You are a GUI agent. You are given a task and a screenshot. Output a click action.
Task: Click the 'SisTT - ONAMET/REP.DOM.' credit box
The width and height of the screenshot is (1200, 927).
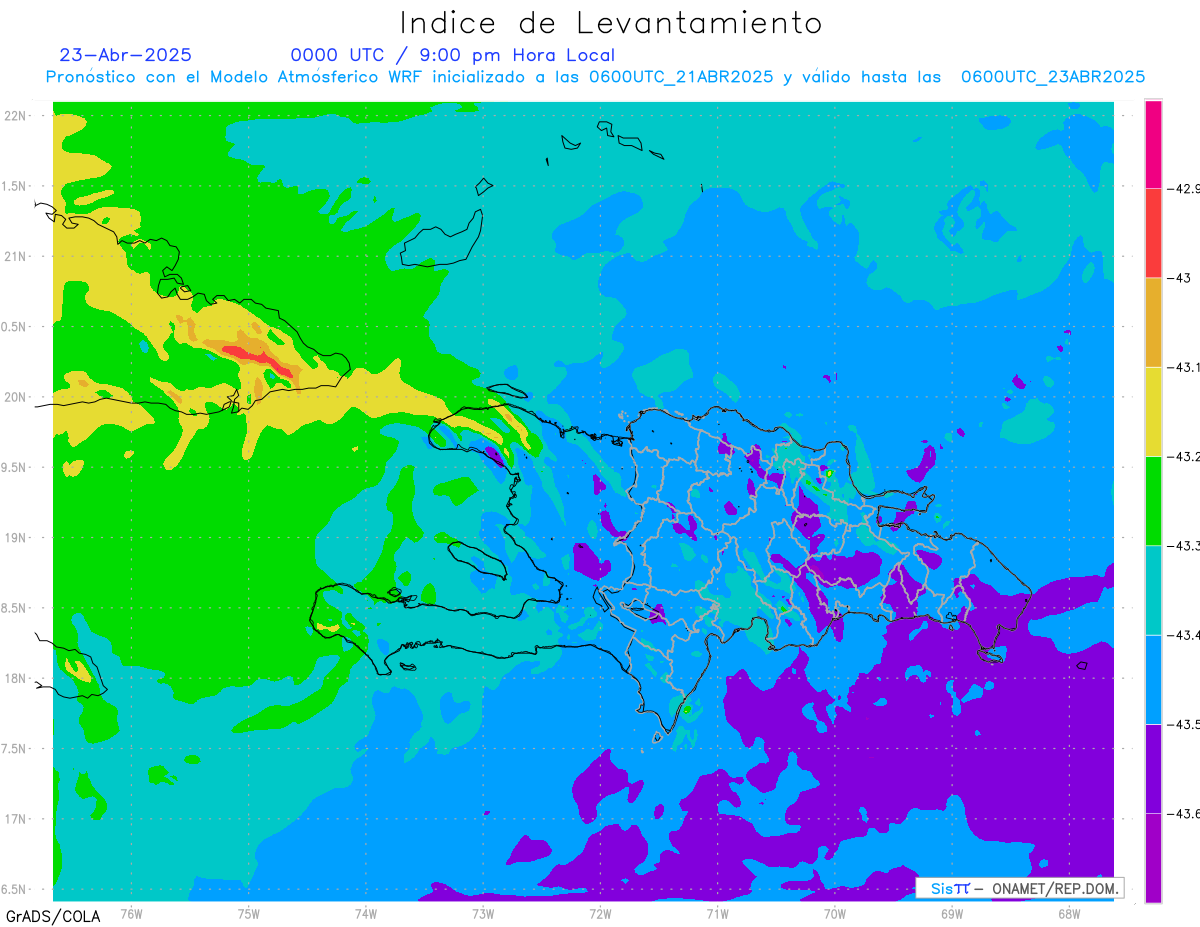point(1019,888)
